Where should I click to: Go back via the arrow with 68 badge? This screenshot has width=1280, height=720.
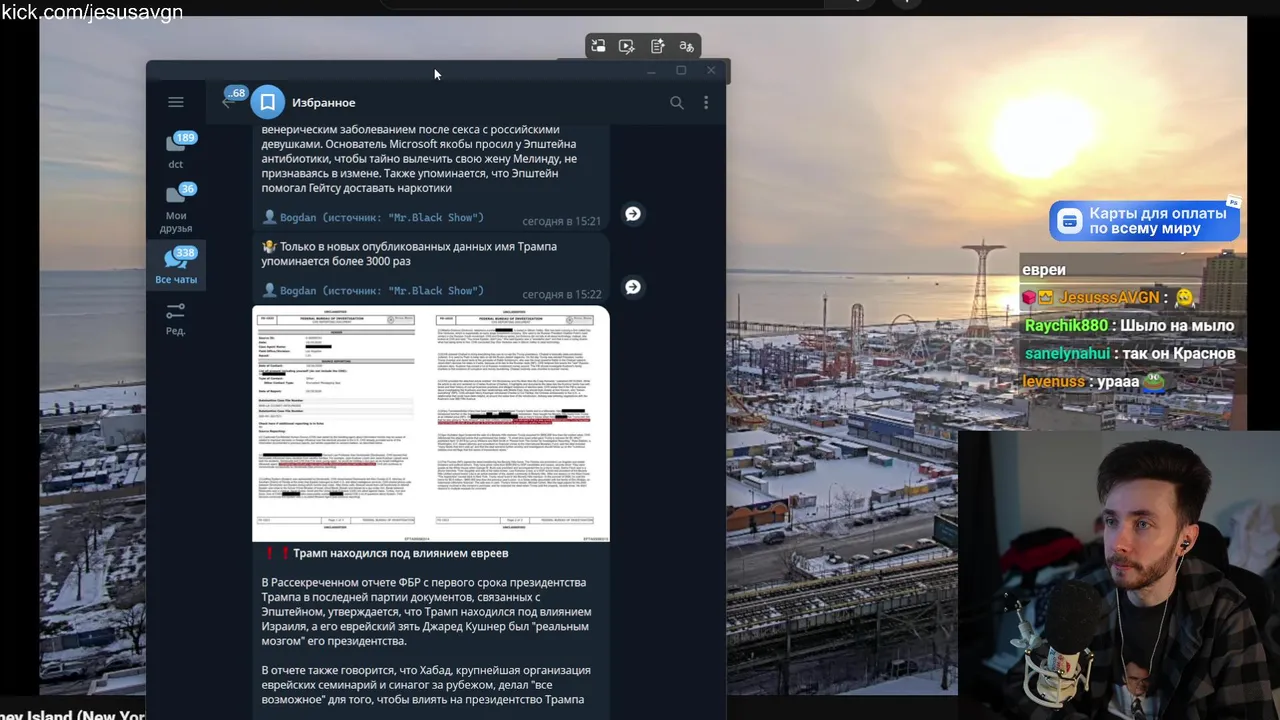(229, 101)
